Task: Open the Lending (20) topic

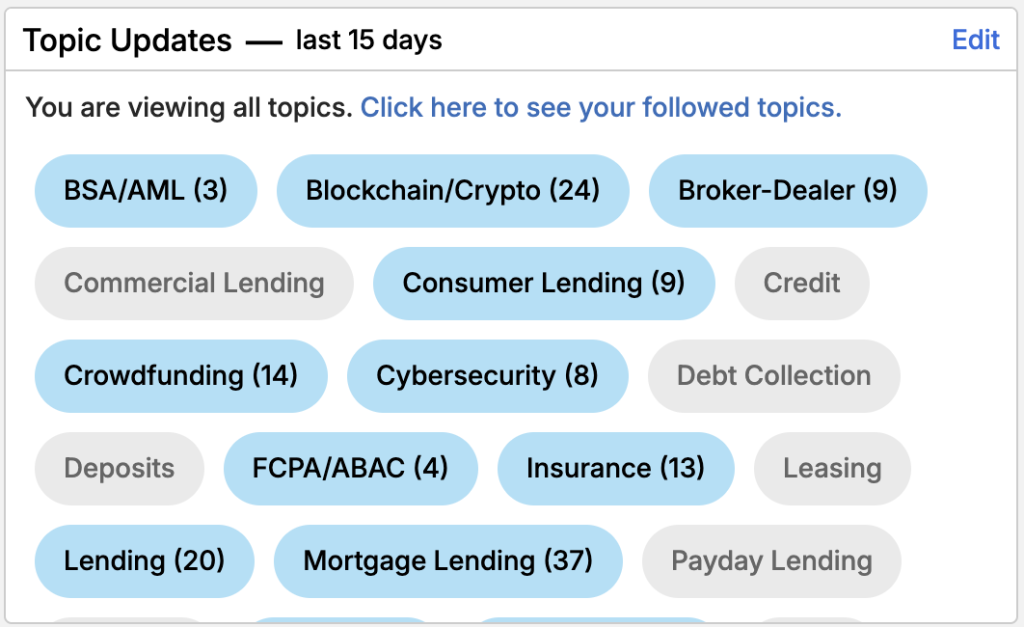Action: [x=144, y=561]
